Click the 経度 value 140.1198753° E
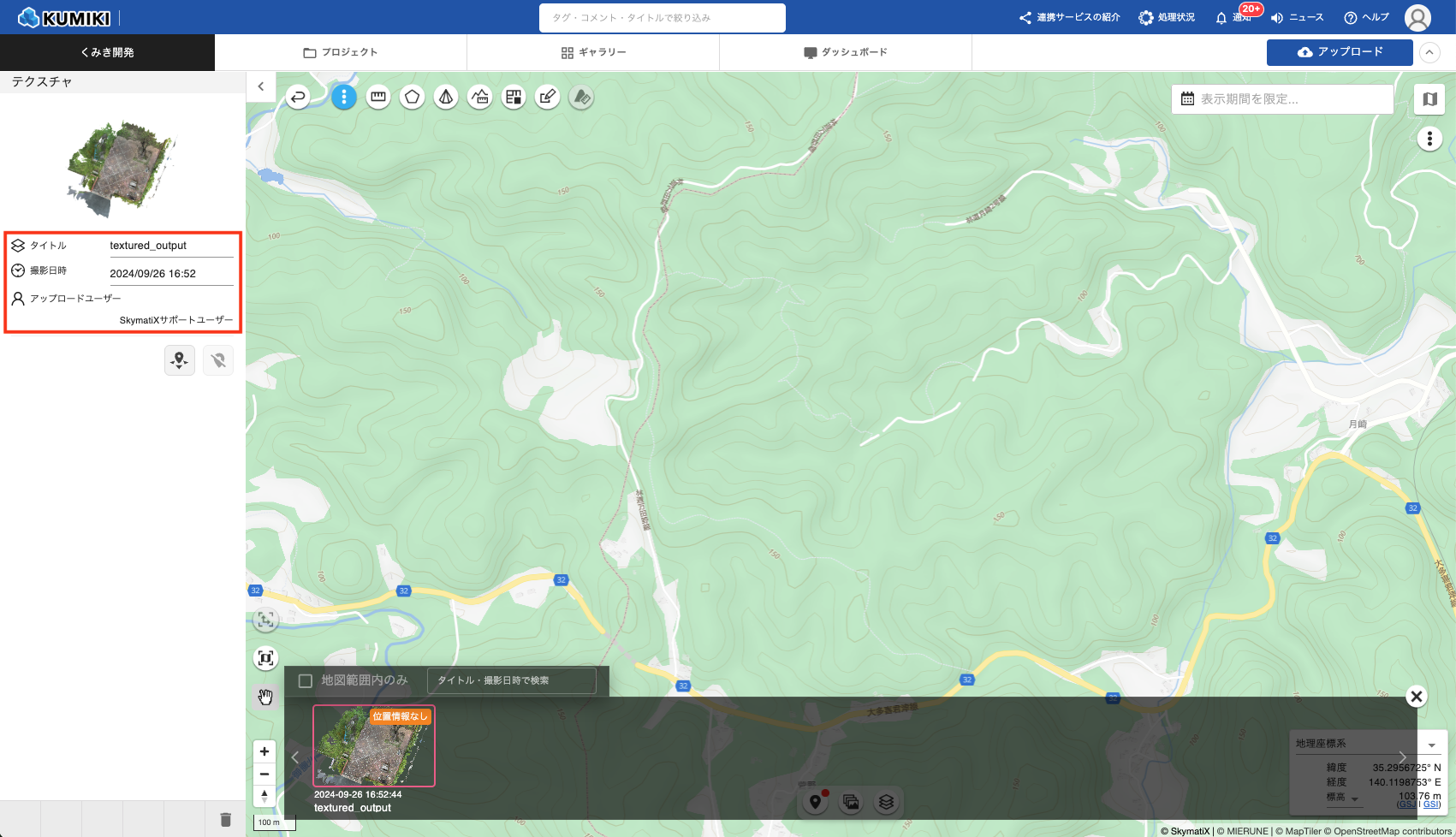Viewport: 1456px width, 837px height. (1405, 782)
